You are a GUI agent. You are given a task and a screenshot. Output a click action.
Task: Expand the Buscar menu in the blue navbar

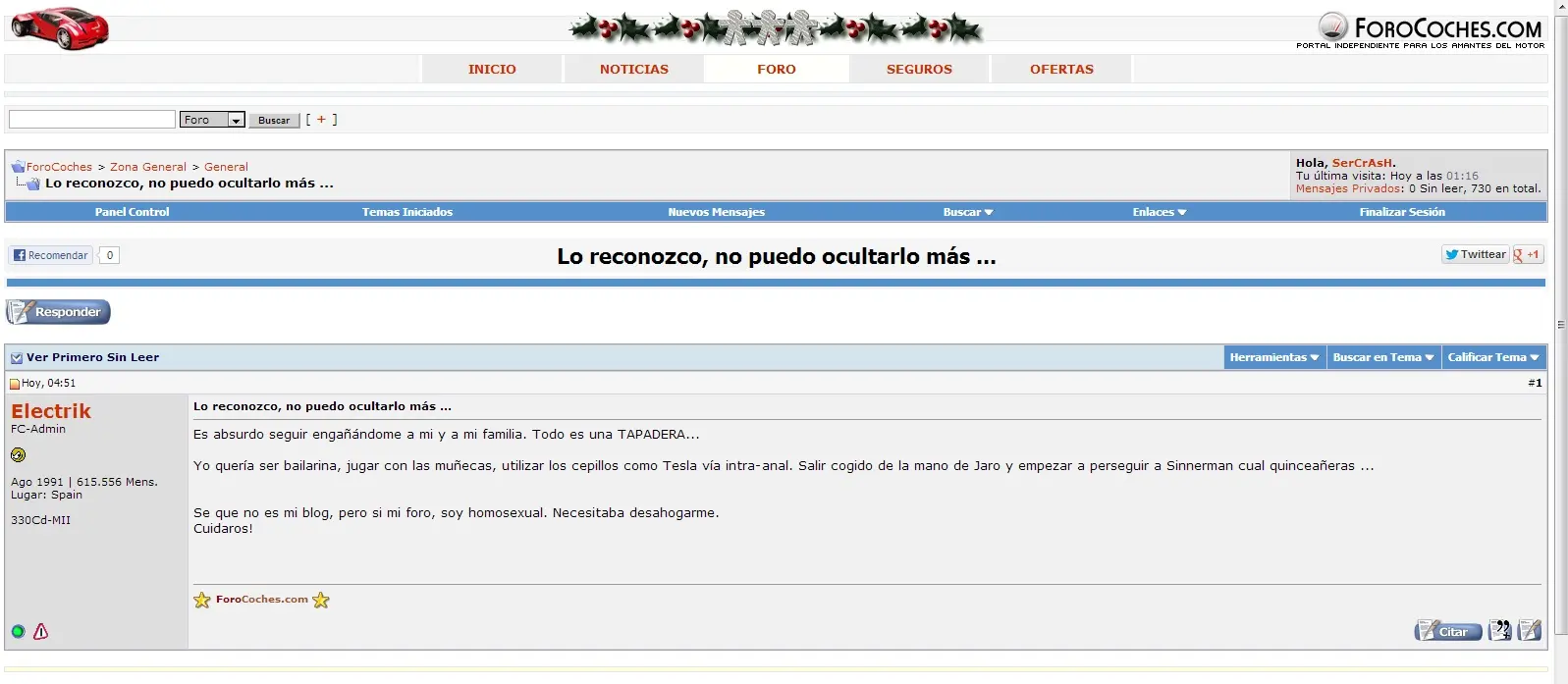968,212
